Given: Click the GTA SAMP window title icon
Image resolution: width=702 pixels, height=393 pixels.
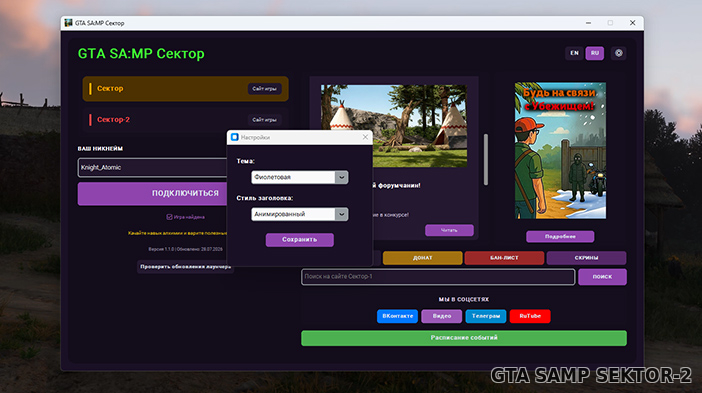Looking at the screenshot, I should pyautogui.click(x=68, y=23).
